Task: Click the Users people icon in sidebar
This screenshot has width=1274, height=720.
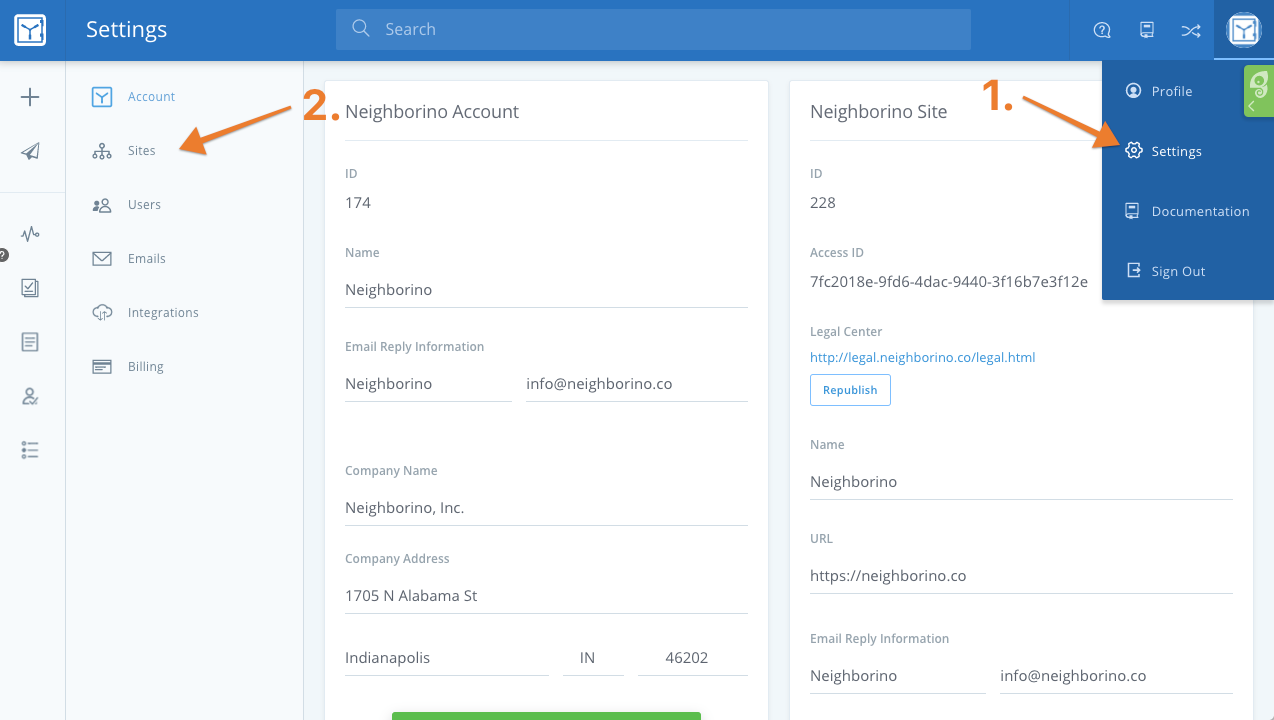Action: tap(102, 205)
